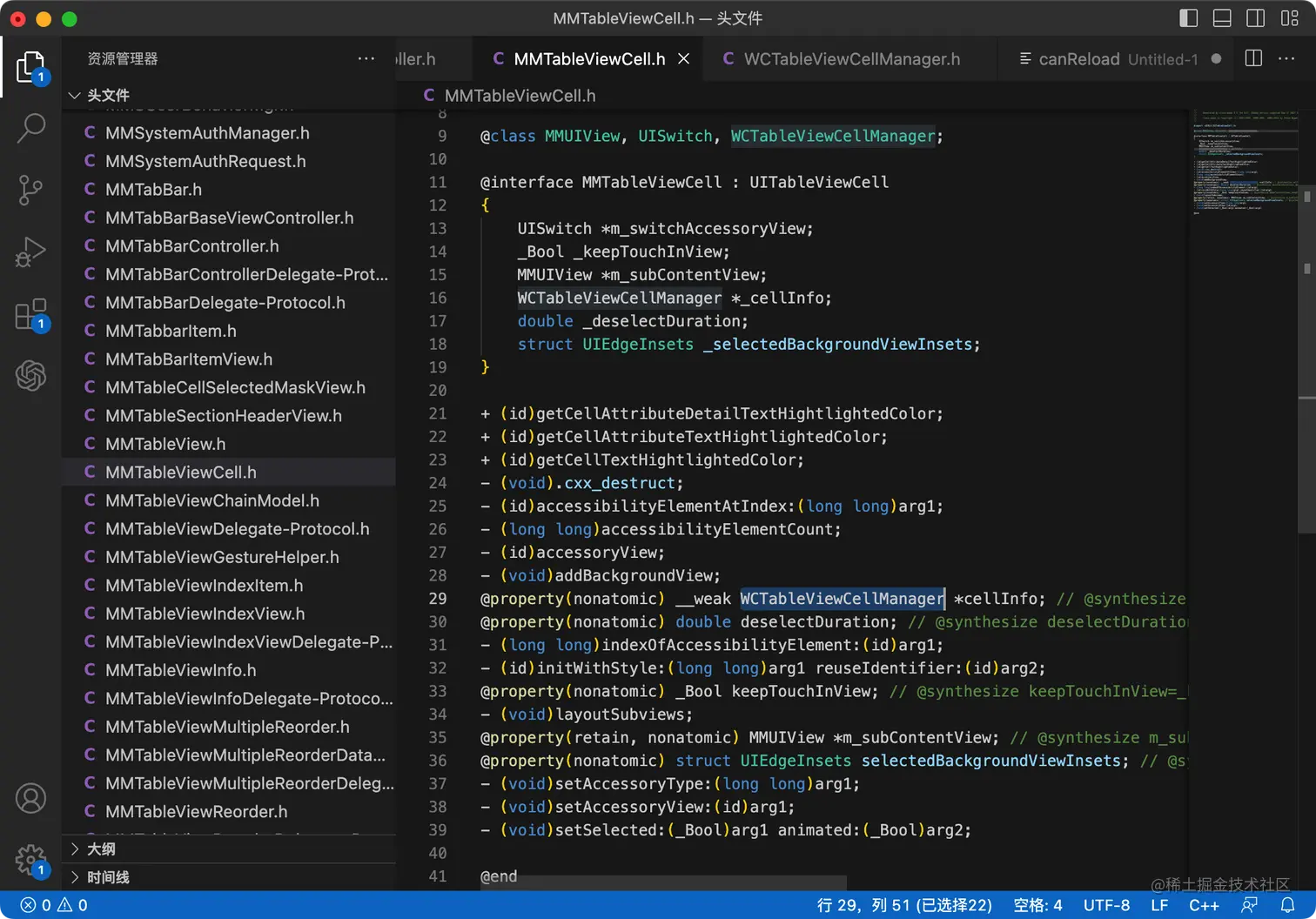Toggle the primary sidebar layout button
This screenshot has height=919, width=1316.
(x=1188, y=18)
